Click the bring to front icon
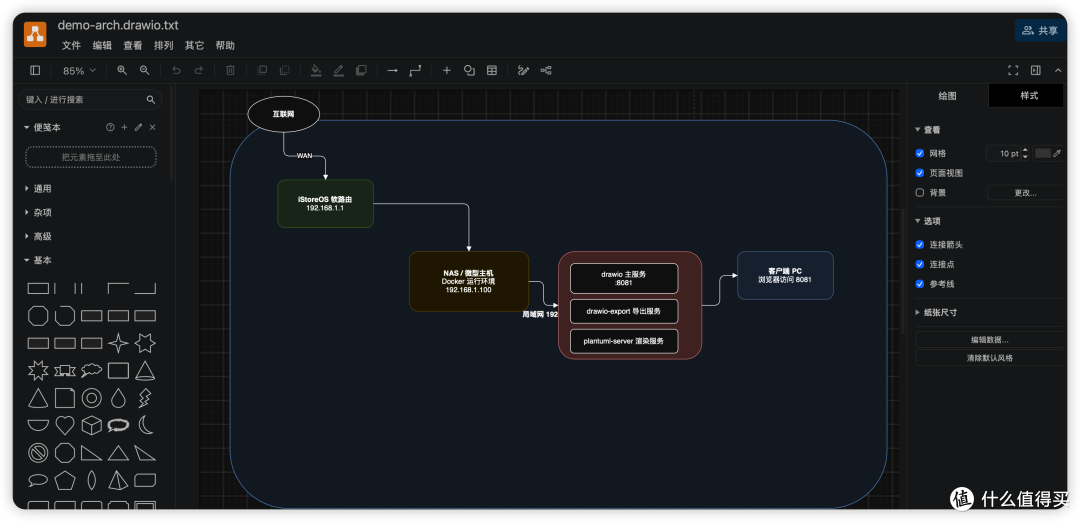The image size is (1080, 522). [x=262, y=70]
